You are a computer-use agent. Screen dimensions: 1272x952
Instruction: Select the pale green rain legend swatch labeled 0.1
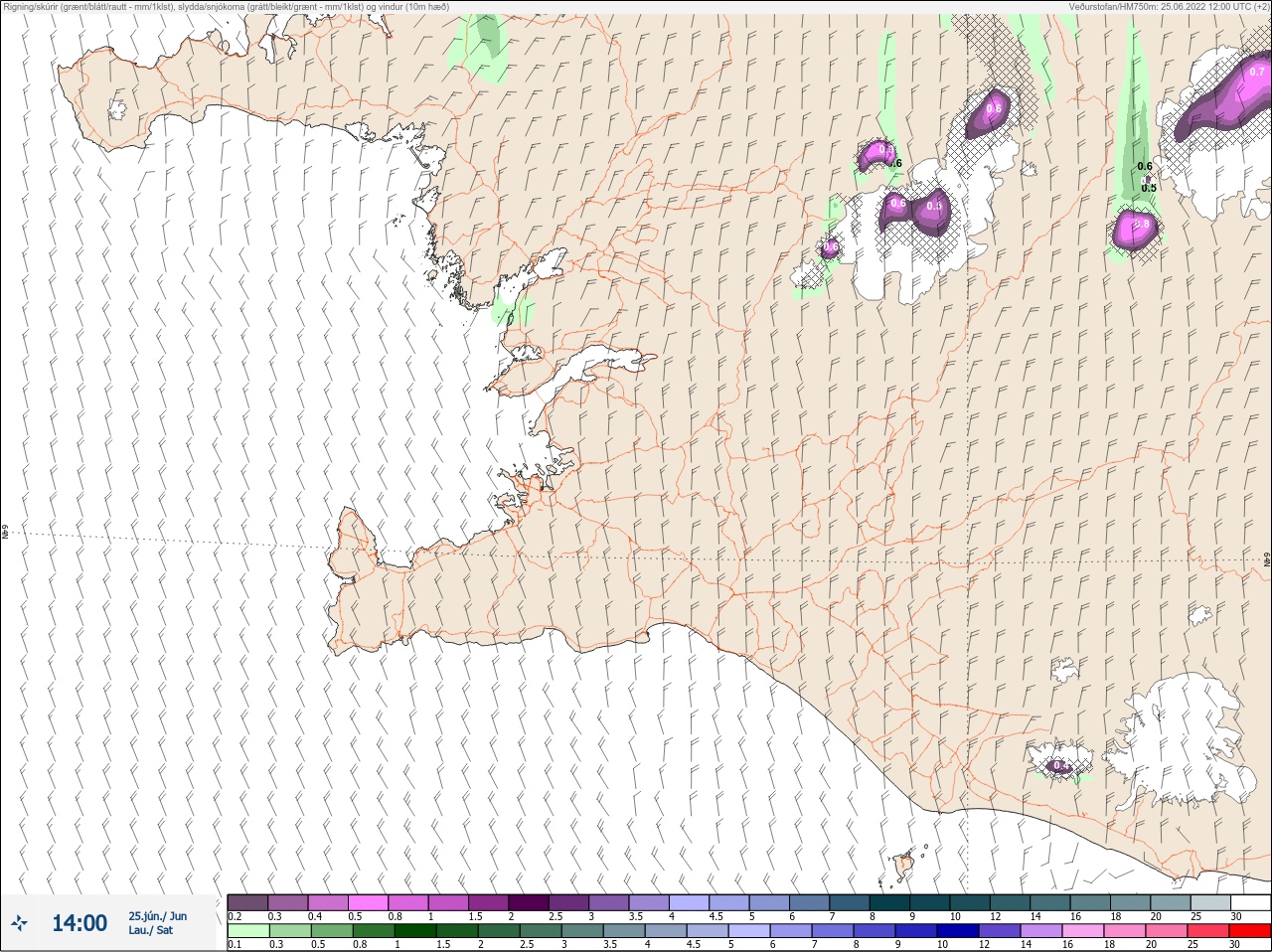point(248,931)
